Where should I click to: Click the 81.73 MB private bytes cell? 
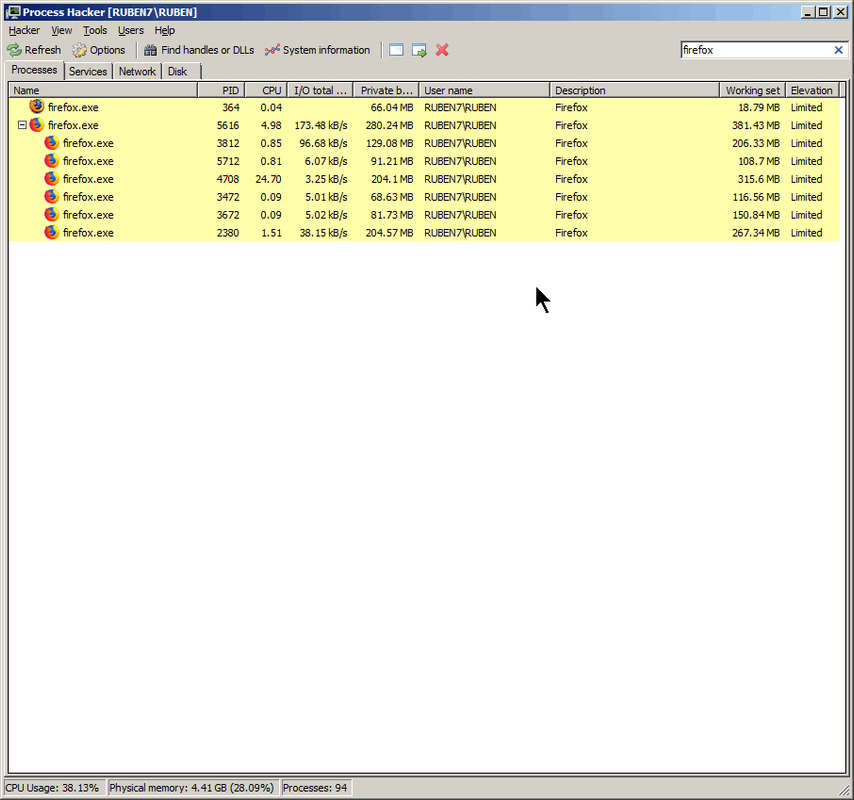pyautogui.click(x=392, y=215)
